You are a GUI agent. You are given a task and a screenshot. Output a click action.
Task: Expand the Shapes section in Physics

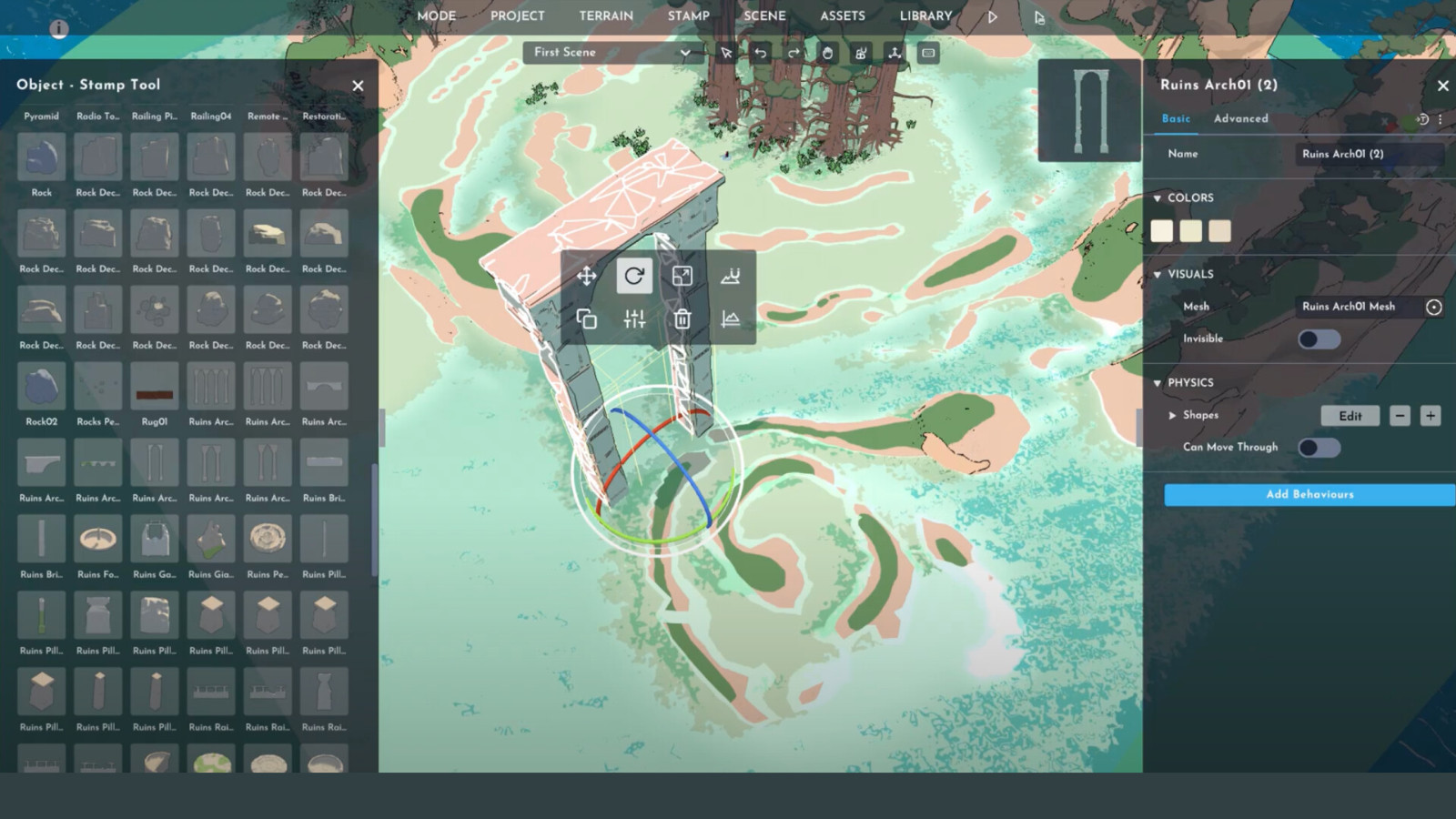[1173, 415]
